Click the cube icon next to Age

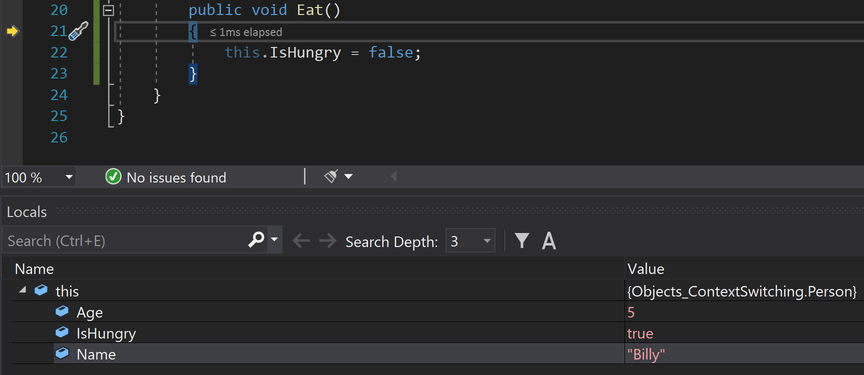click(62, 312)
